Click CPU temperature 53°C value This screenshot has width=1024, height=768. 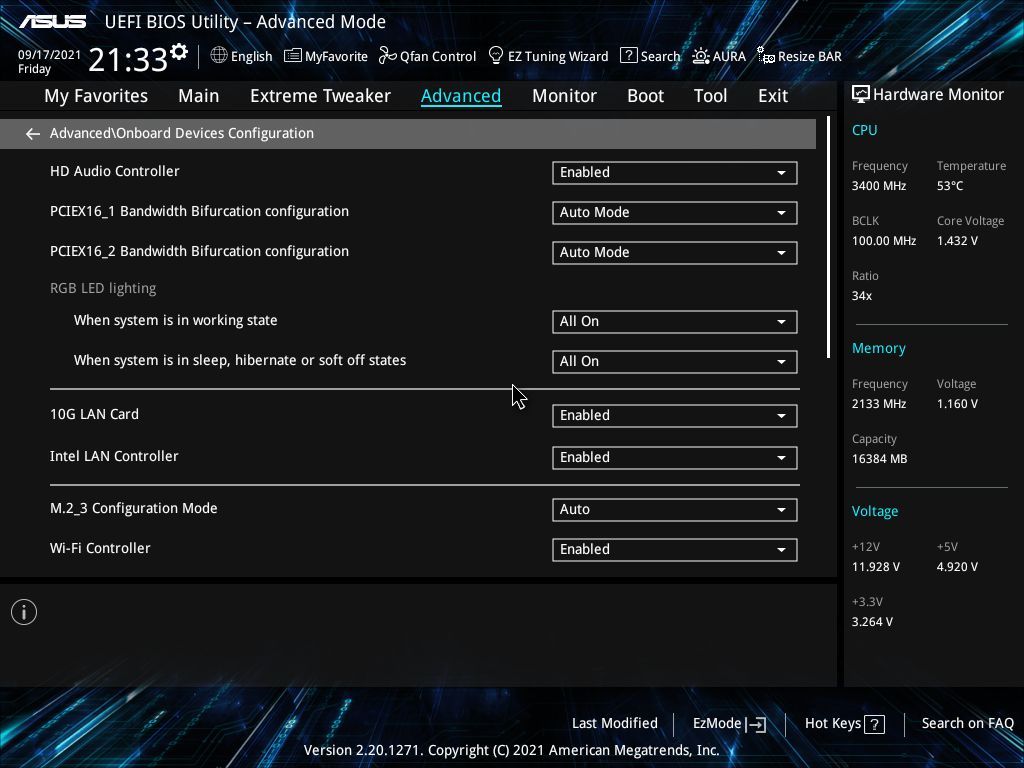[950, 185]
